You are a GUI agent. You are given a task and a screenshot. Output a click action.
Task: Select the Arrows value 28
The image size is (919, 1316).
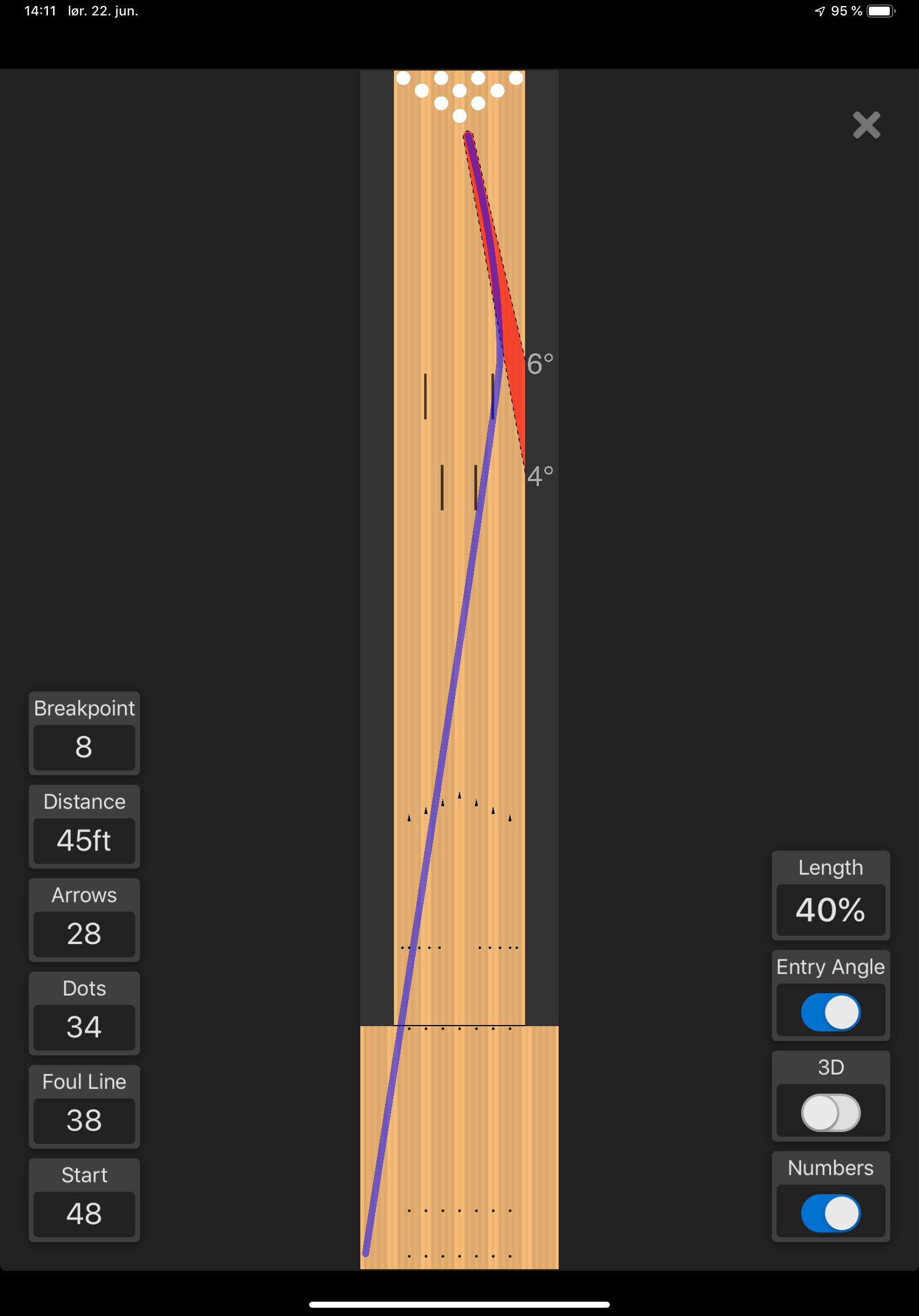(84, 934)
